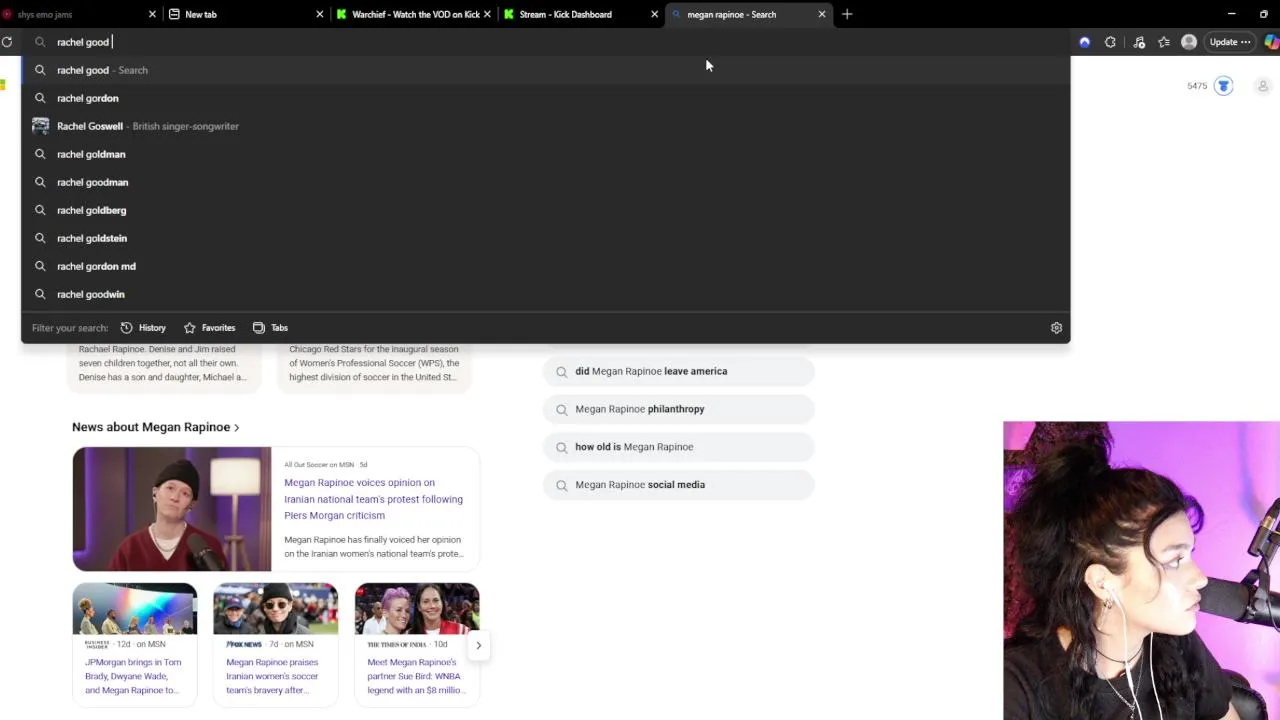
Task: Open the NordVPN extension icon
Action: [x=1085, y=42]
